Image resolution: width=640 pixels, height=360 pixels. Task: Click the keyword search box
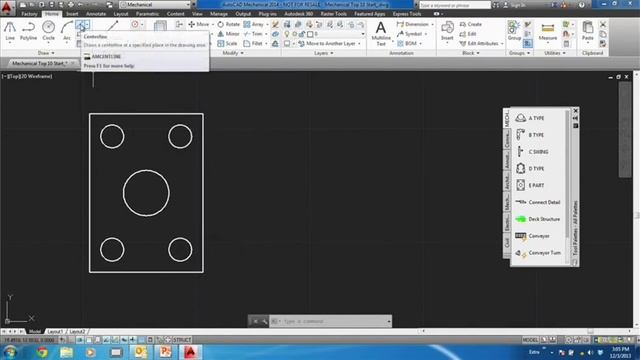[455, 5]
